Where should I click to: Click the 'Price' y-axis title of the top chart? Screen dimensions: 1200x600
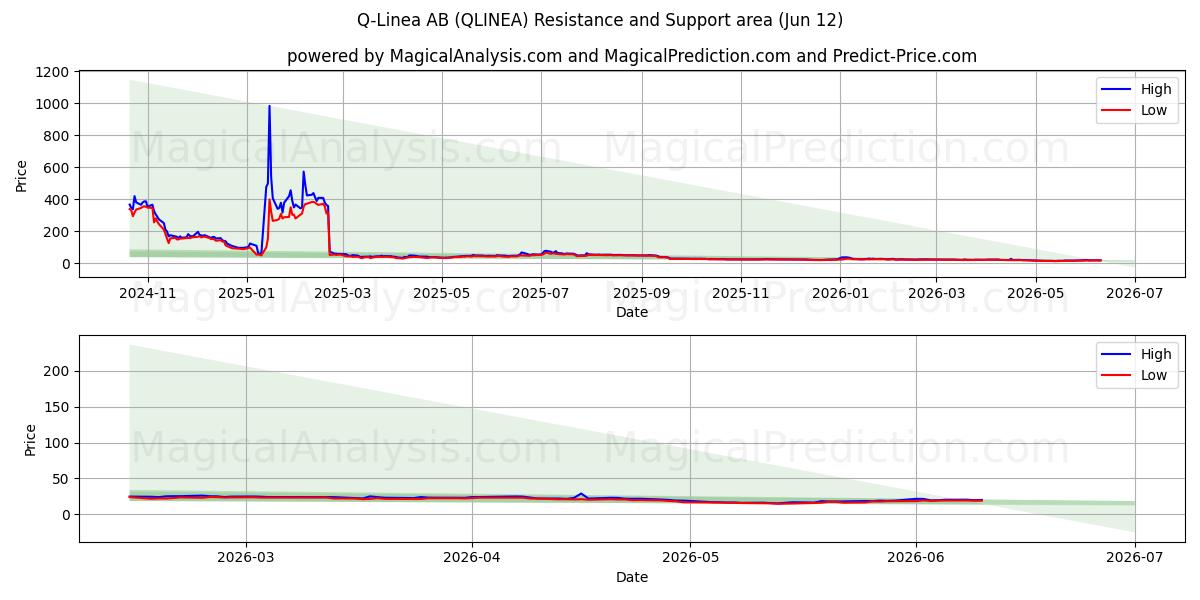(22, 175)
